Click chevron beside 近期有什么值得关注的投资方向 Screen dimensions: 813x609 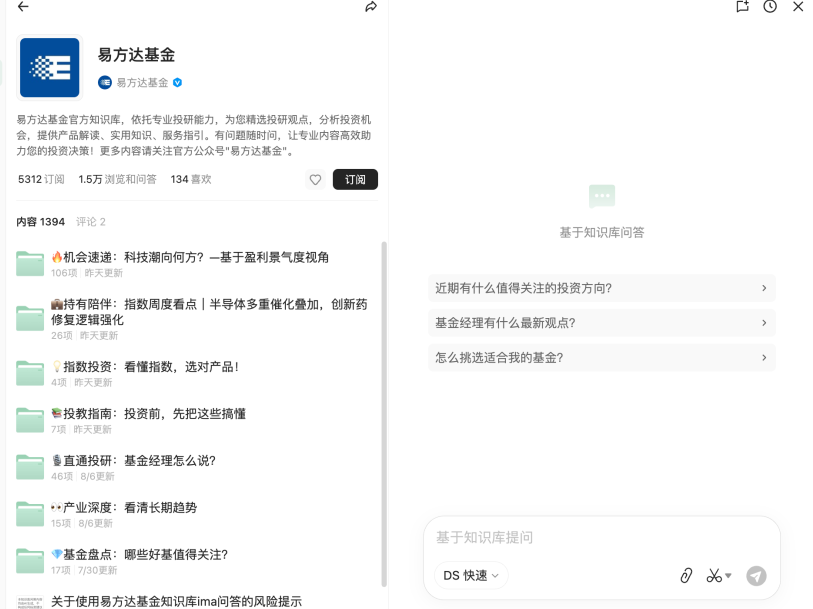(x=764, y=288)
